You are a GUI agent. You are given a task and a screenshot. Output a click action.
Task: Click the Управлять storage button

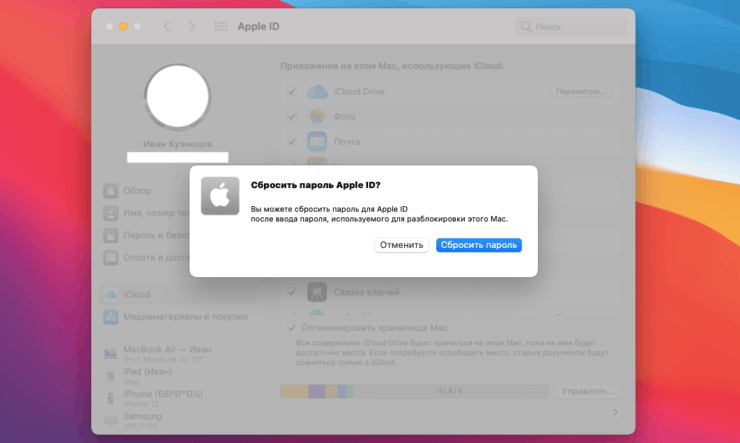pyautogui.click(x=588, y=391)
